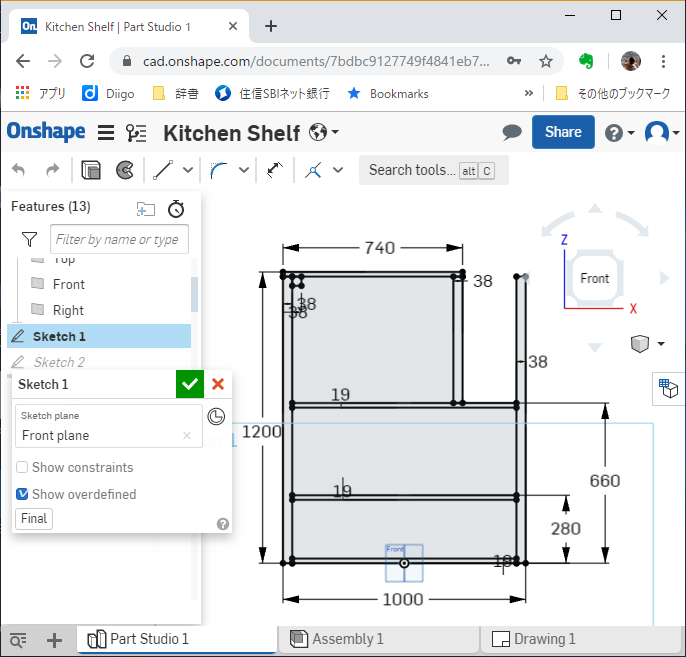Expand the fillet tool dropdown arrow
Screen dimensions: 686x657
244,170
